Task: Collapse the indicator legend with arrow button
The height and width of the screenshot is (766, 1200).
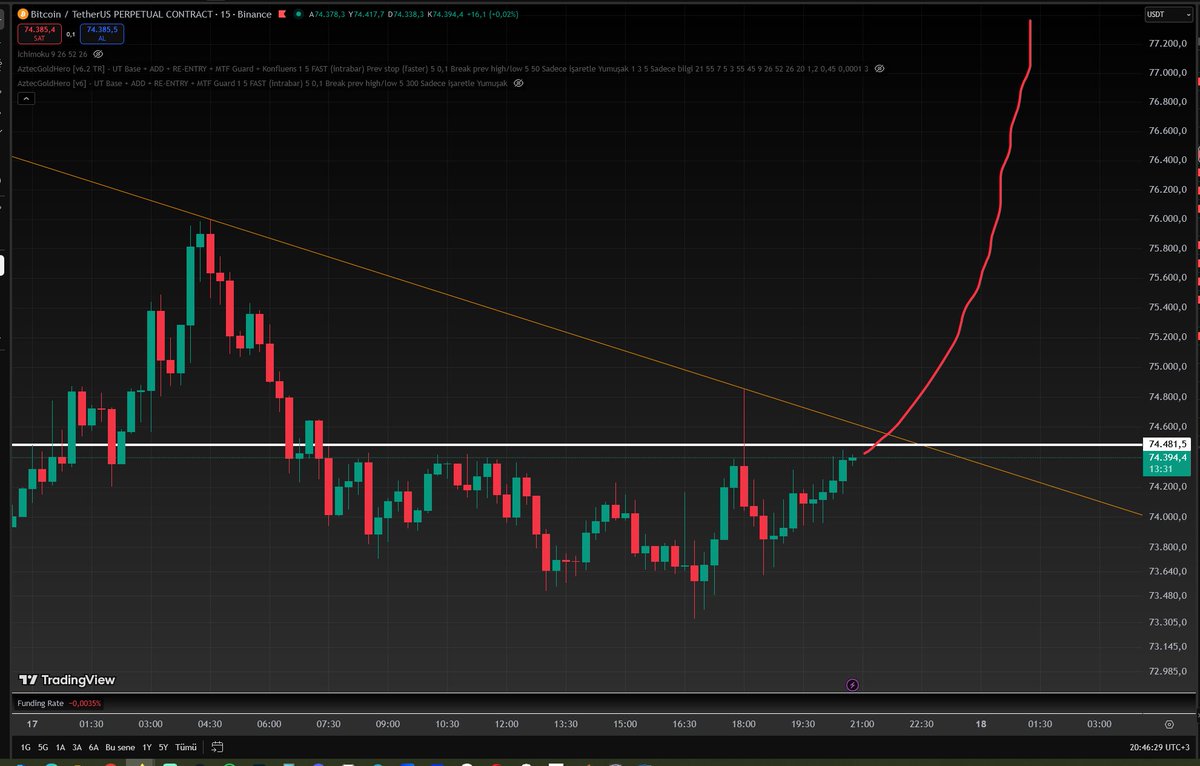Action: tap(24, 99)
